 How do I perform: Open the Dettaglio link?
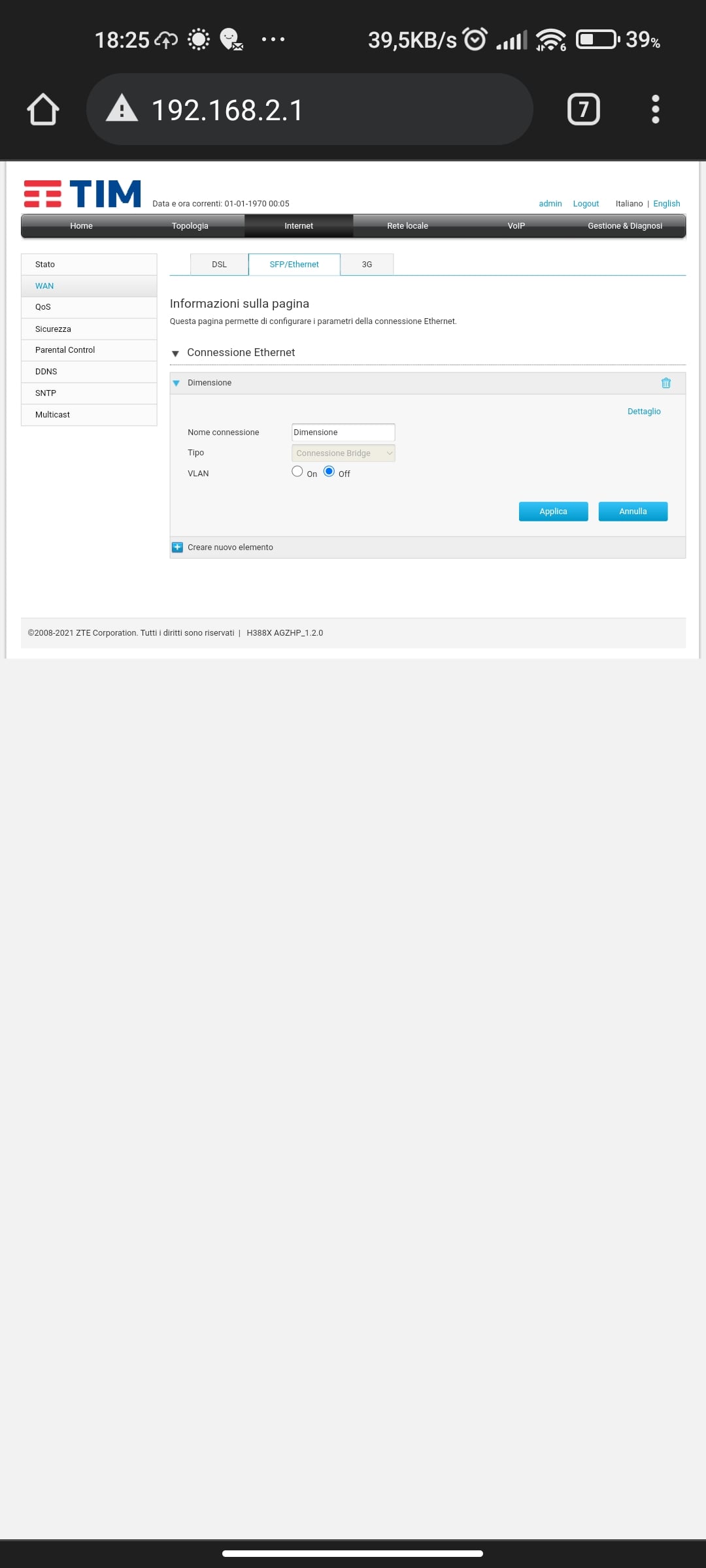[644, 412]
